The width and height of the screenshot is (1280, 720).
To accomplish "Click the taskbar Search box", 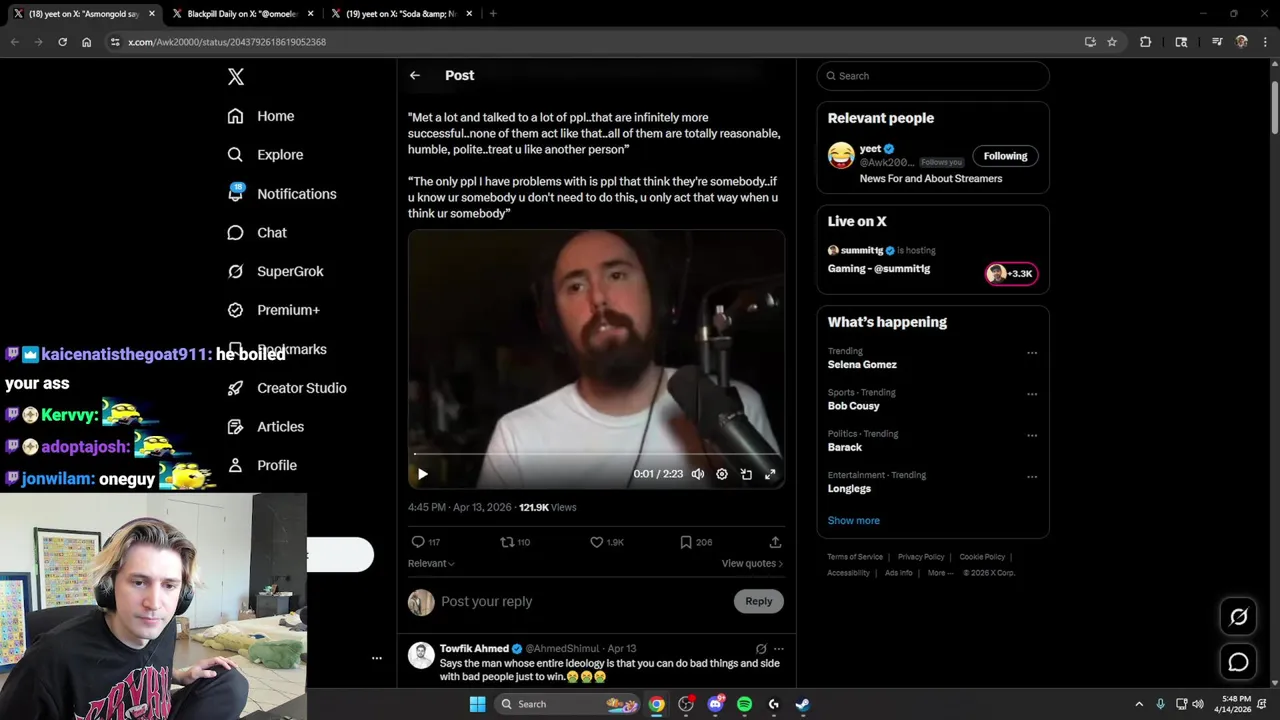I will tap(567, 704).
